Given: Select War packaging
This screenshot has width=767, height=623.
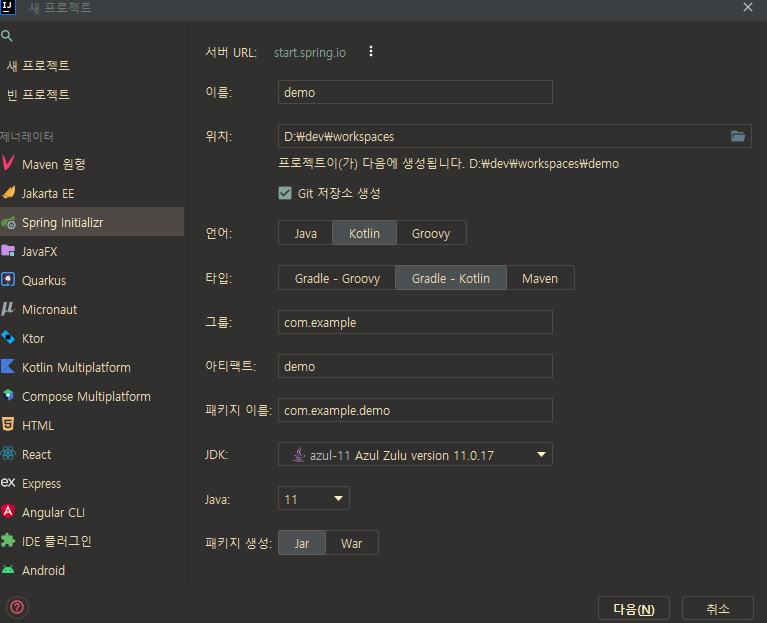Looking at the screenshot, I should click(352, 543).
